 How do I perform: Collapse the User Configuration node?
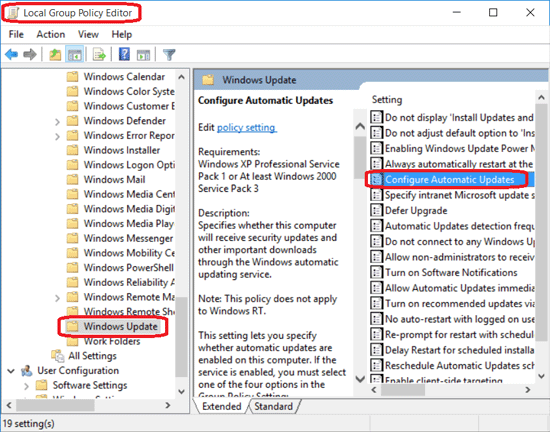pos(11,371)
